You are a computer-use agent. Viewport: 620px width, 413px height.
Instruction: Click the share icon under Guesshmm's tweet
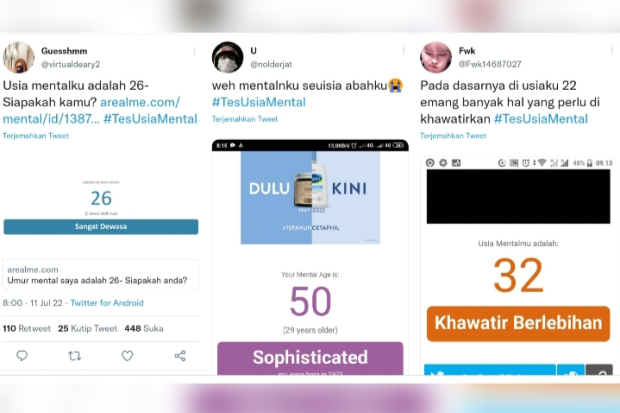[180, 356]
